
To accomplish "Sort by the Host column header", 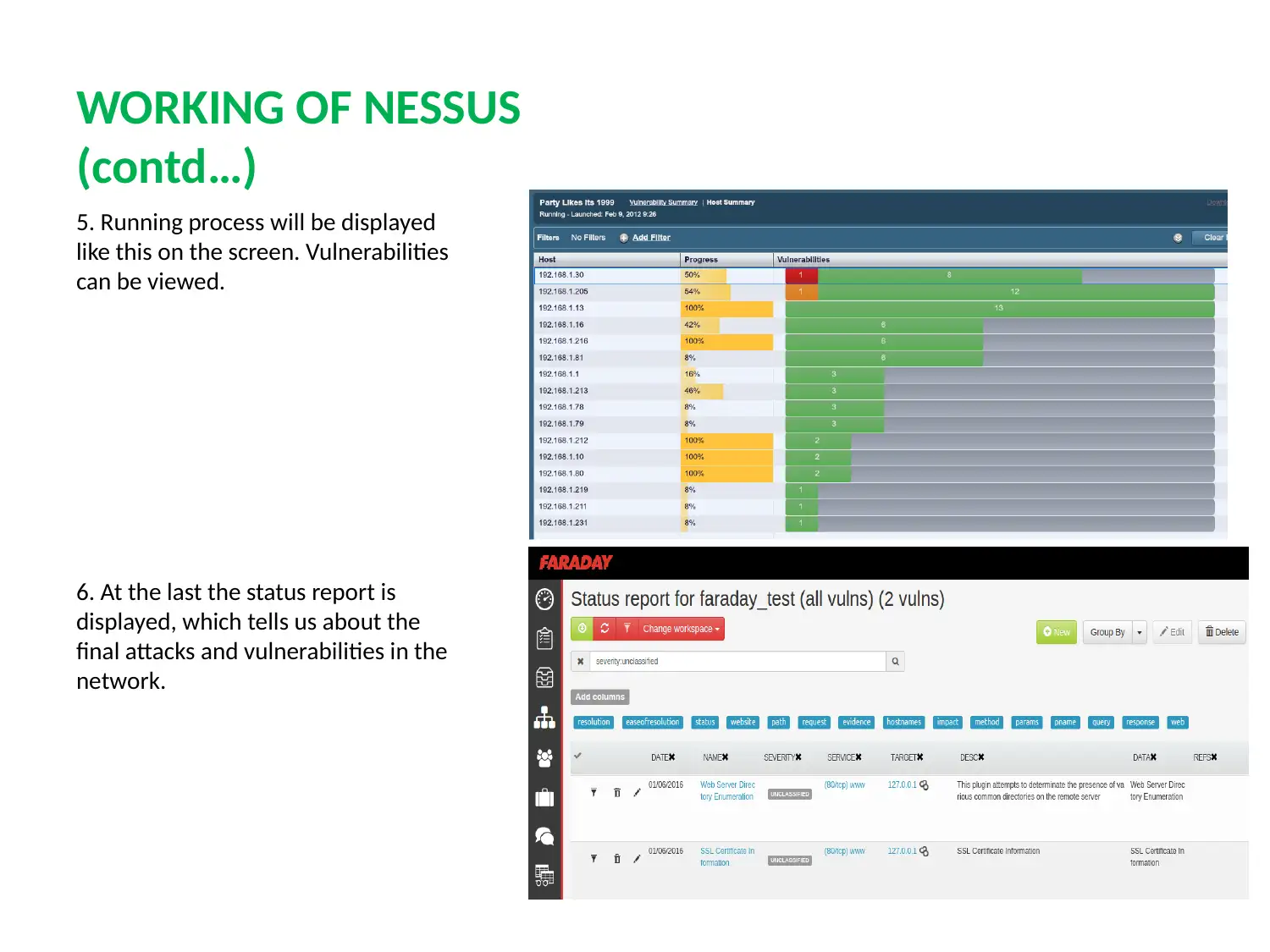I will (x=607, y=260).
